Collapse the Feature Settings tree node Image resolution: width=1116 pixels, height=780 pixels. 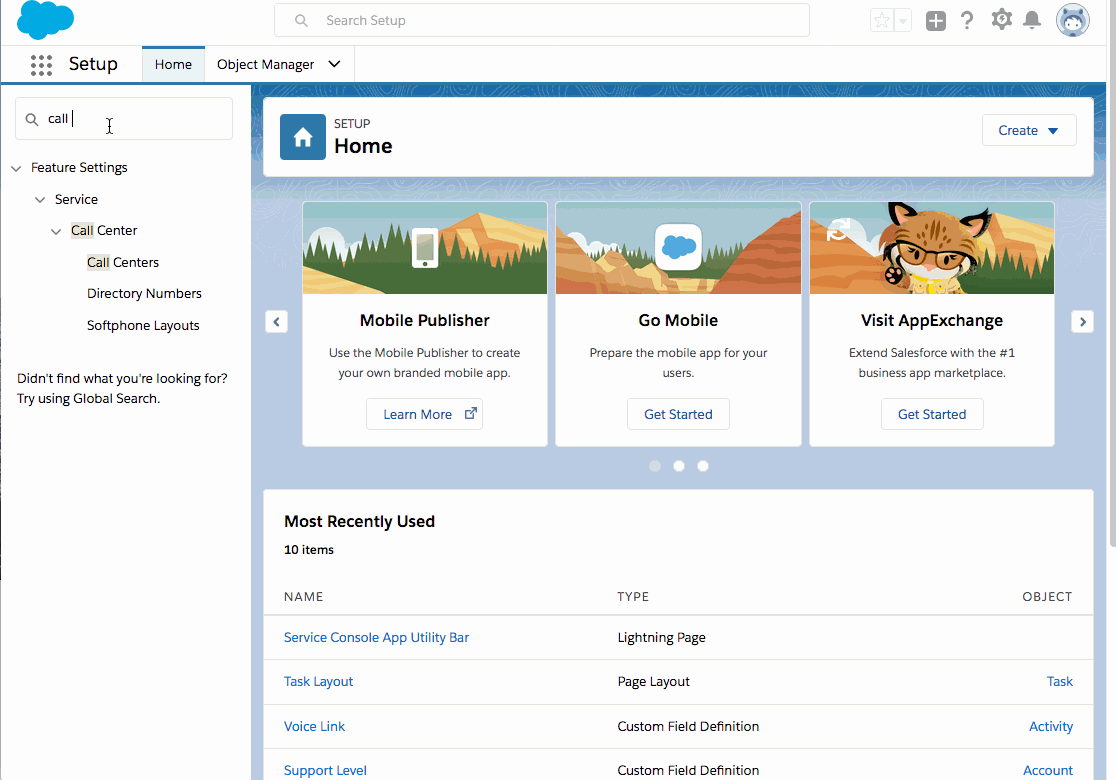tap(16, 169)
